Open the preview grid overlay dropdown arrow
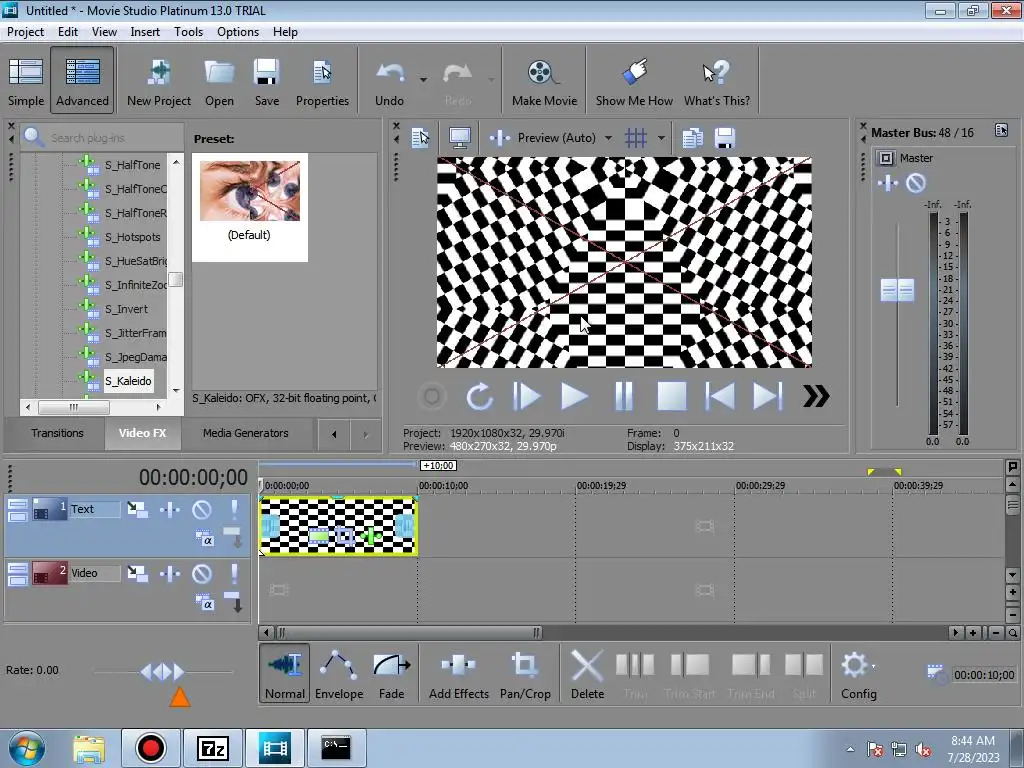The image size is (1024, 768). click(x=661, y=138)
